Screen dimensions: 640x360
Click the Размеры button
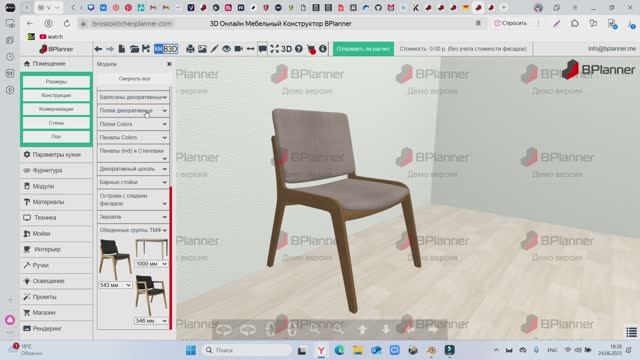(56, 82)
